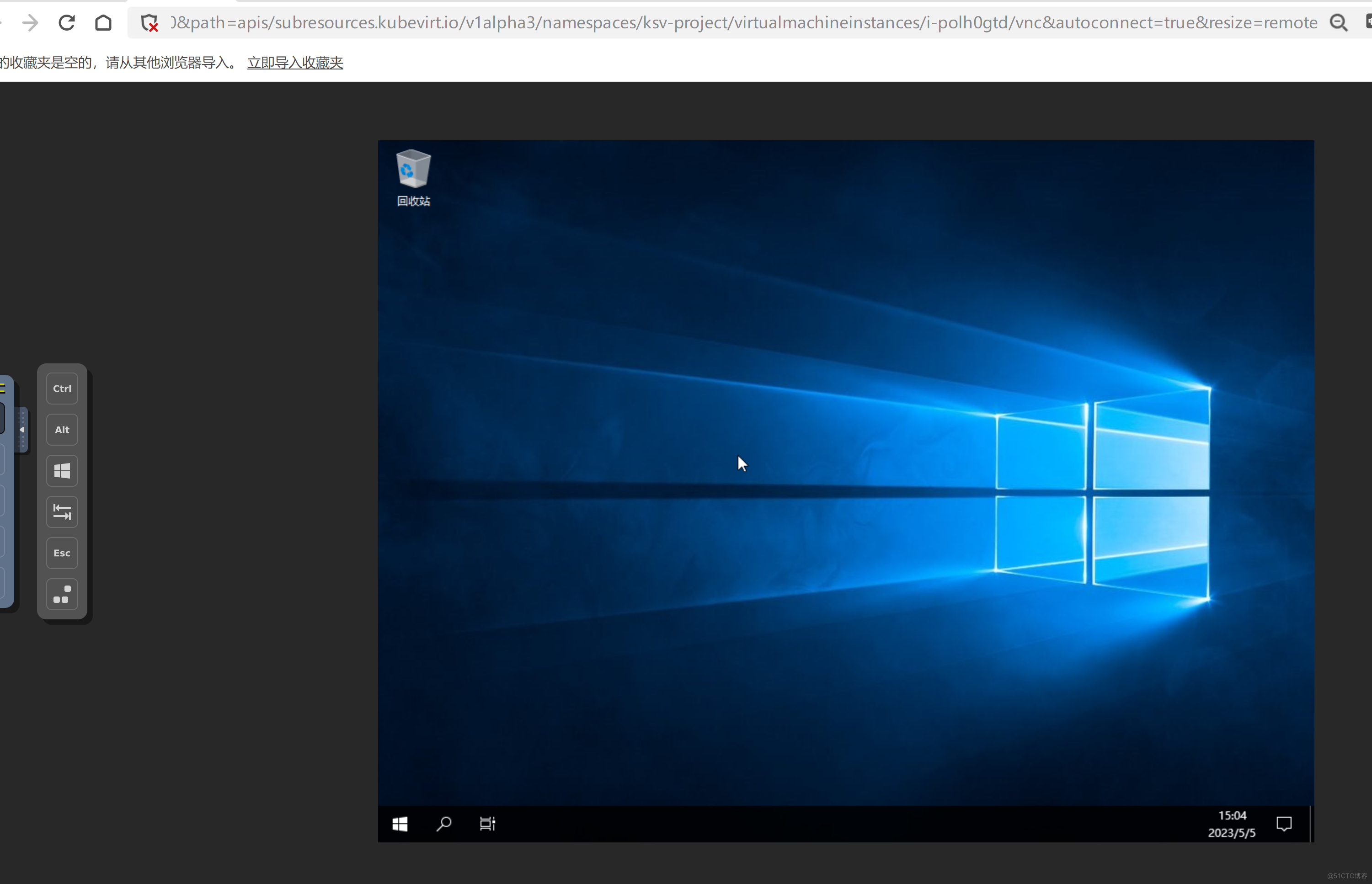Open the clock showing 15:04 2023/5/5
This screenshot has height=884, width=1372.
click(x=1232, y=824)
